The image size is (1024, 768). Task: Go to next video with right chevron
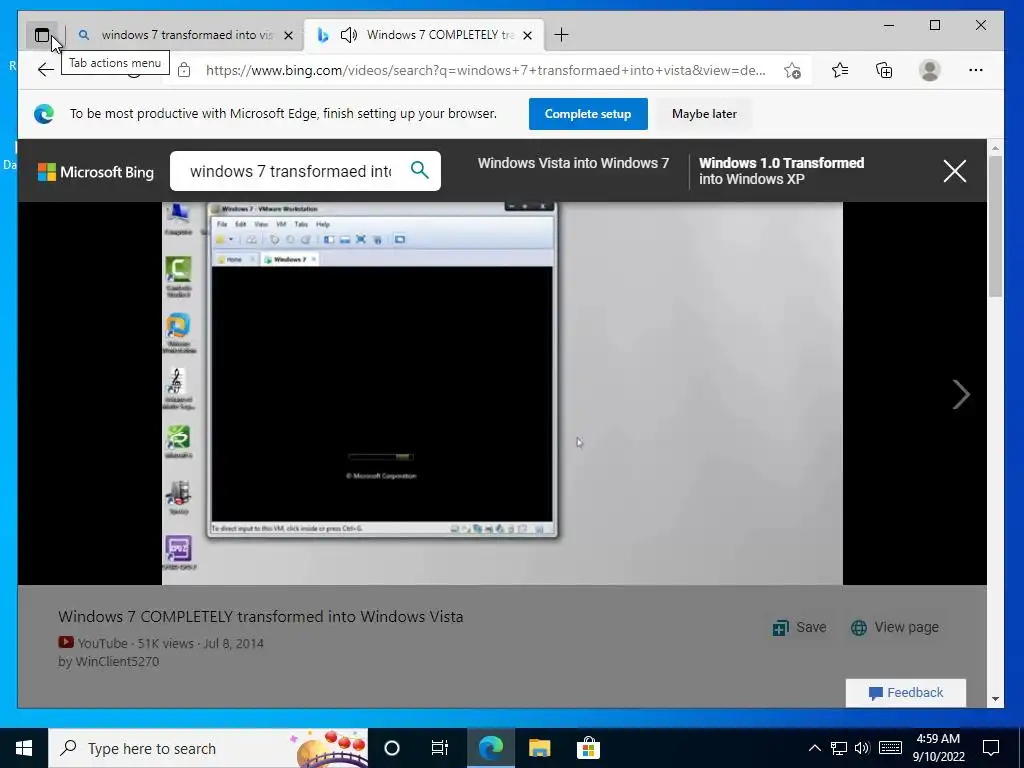tap(961, 394)
